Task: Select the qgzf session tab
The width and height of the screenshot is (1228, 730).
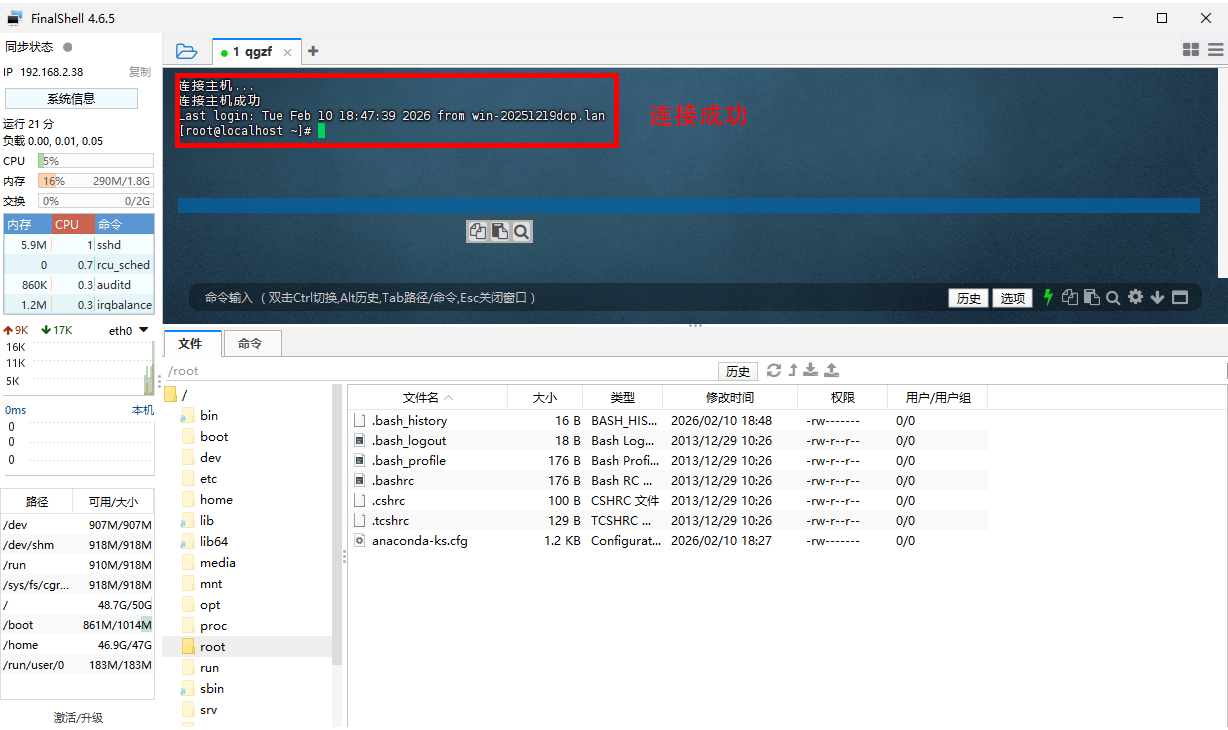Action: [250, 52]
